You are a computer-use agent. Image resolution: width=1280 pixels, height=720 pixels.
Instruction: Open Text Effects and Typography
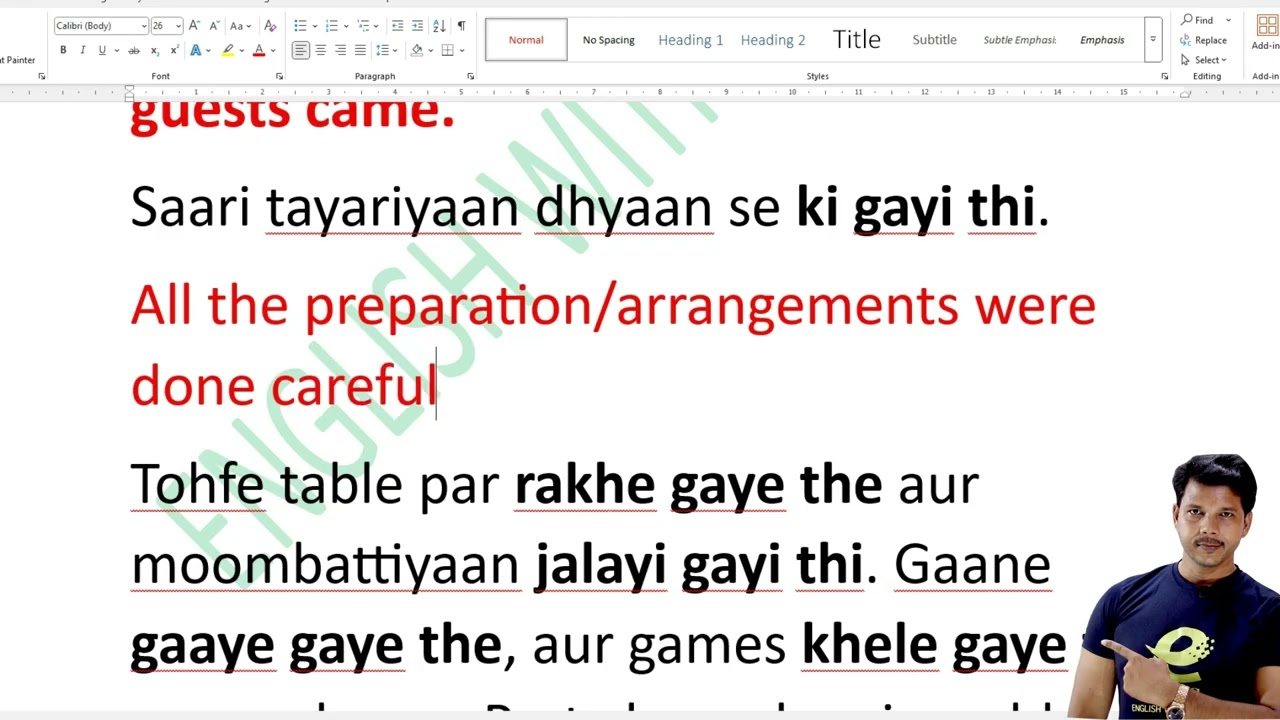[196, 50]
